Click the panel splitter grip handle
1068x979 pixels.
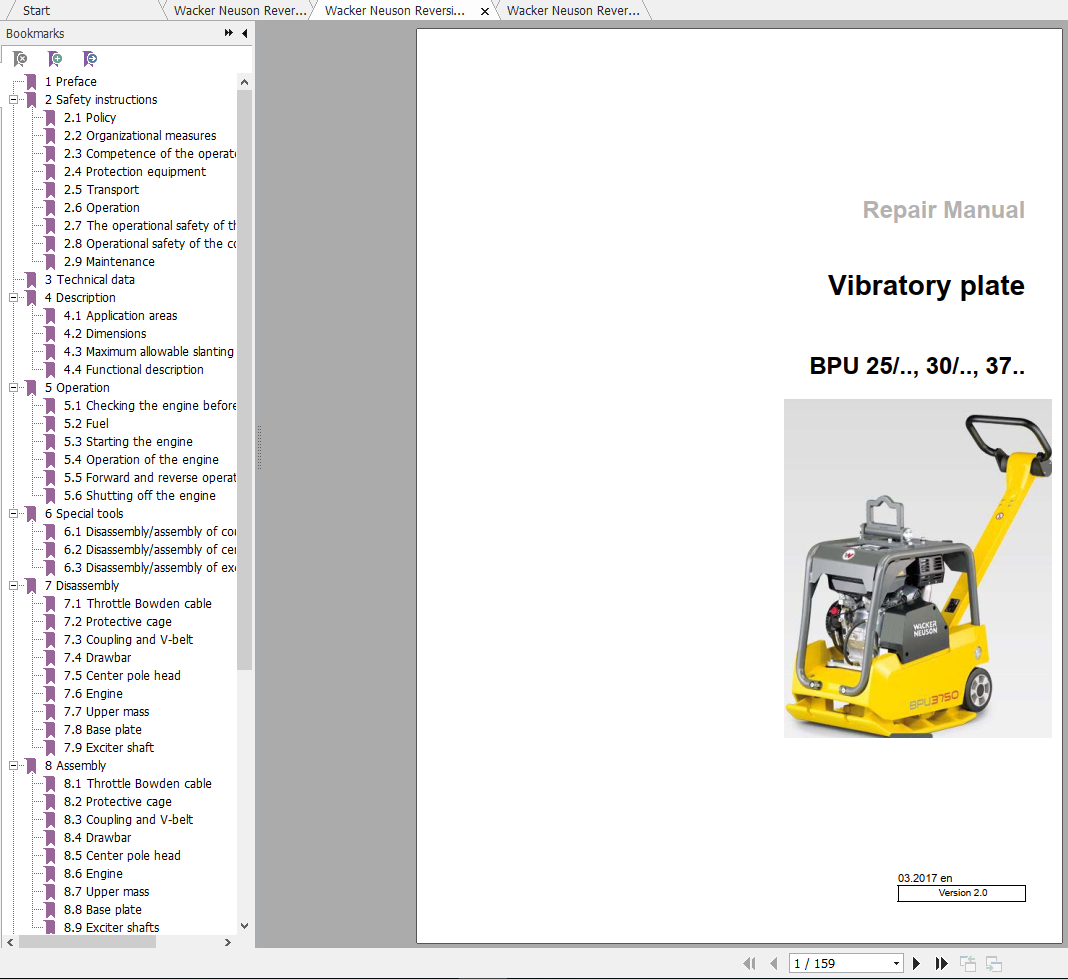pos(259,448)
